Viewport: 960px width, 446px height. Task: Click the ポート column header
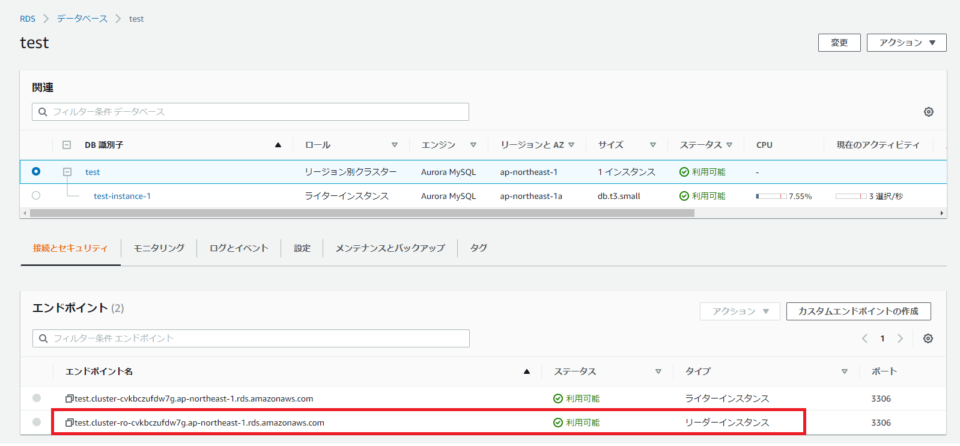tap(883, 371)
